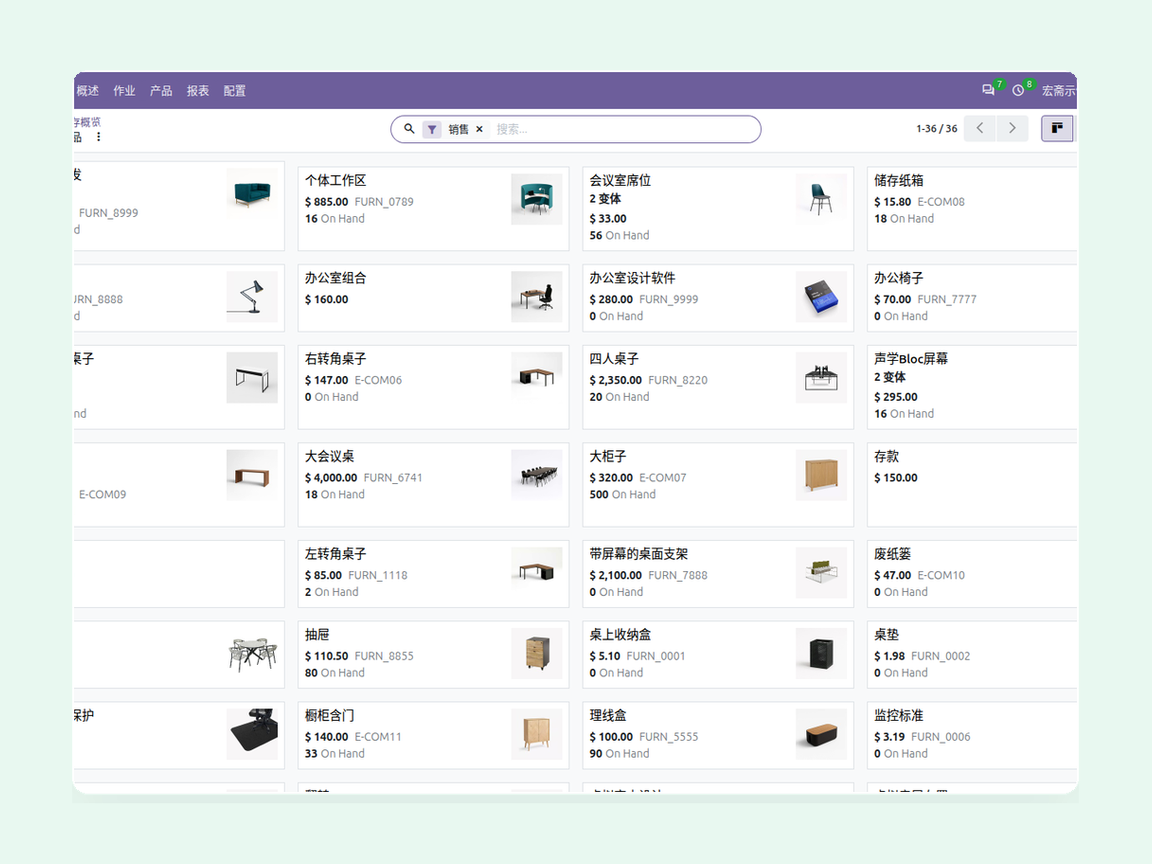Screen dimensions: 1152x864
Task: Open 概述 menu
Action: [x=87, y=90]
